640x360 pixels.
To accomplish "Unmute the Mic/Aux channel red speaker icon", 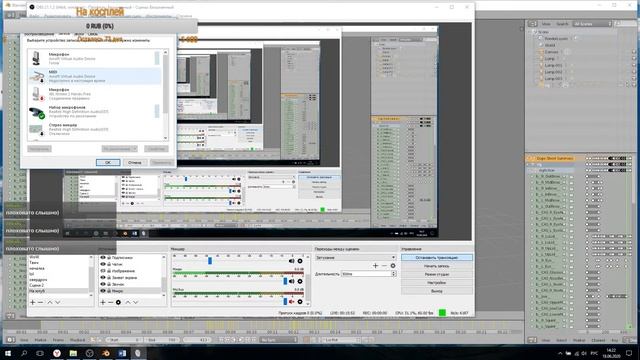I will [291, 302].
